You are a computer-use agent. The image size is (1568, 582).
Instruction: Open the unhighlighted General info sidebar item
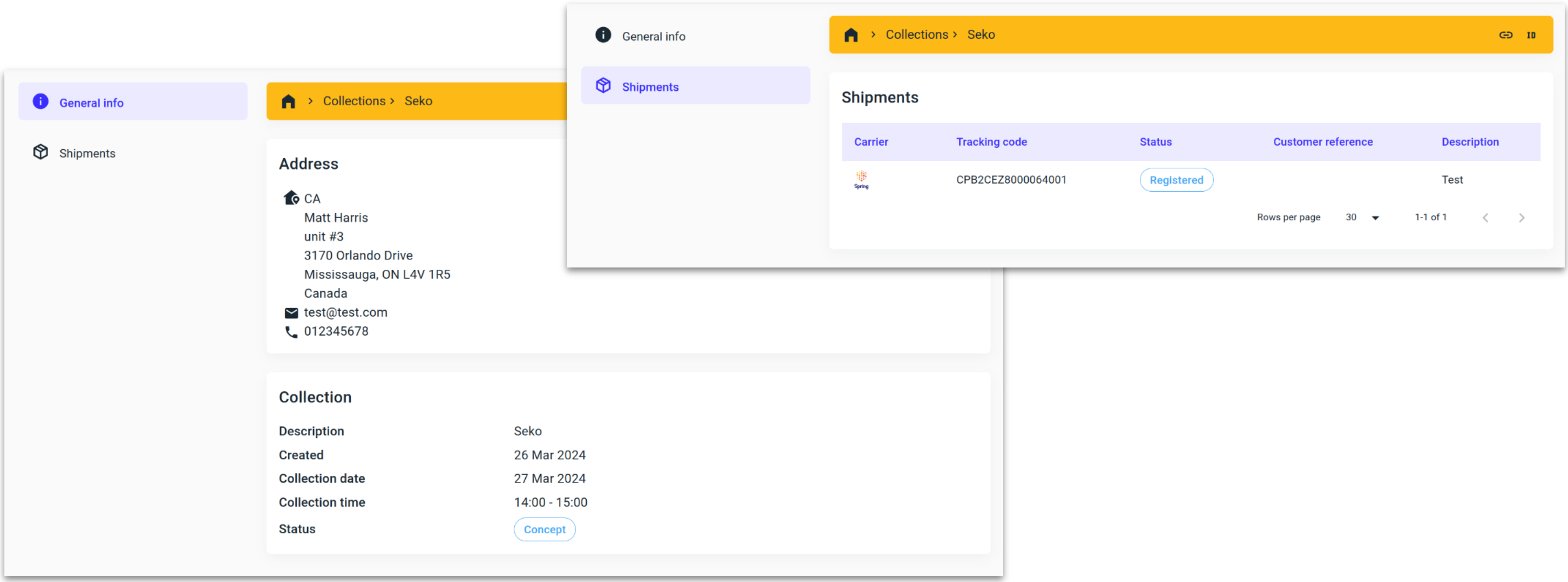coord(653,37)
